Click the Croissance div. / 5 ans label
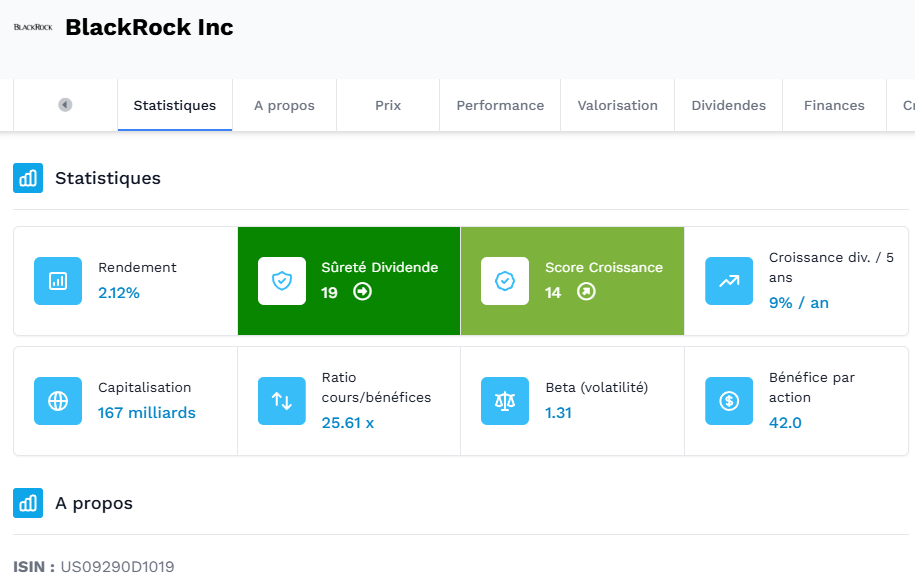 click(831, 267)
